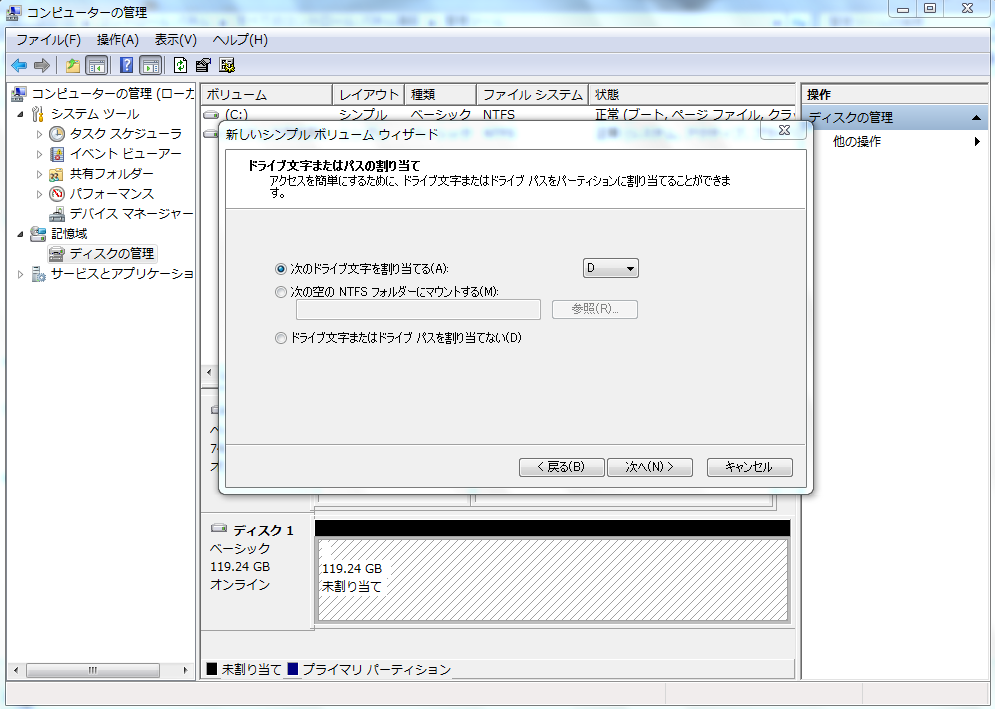The image size is (995, 709).
Task: Select 記憶域 node in the tree
Action: (x=69, y=234)
